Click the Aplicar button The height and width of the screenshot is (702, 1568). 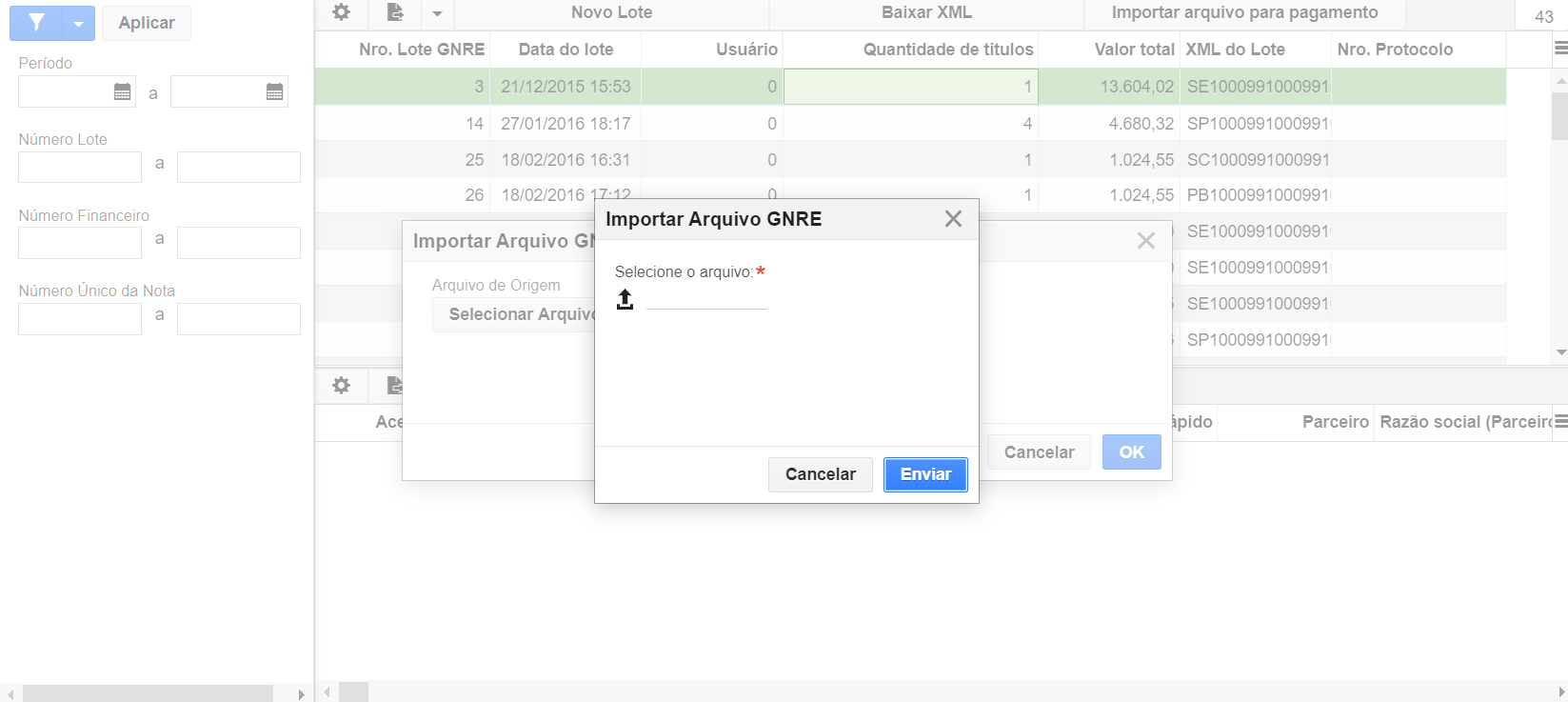[x=147, y=23]
